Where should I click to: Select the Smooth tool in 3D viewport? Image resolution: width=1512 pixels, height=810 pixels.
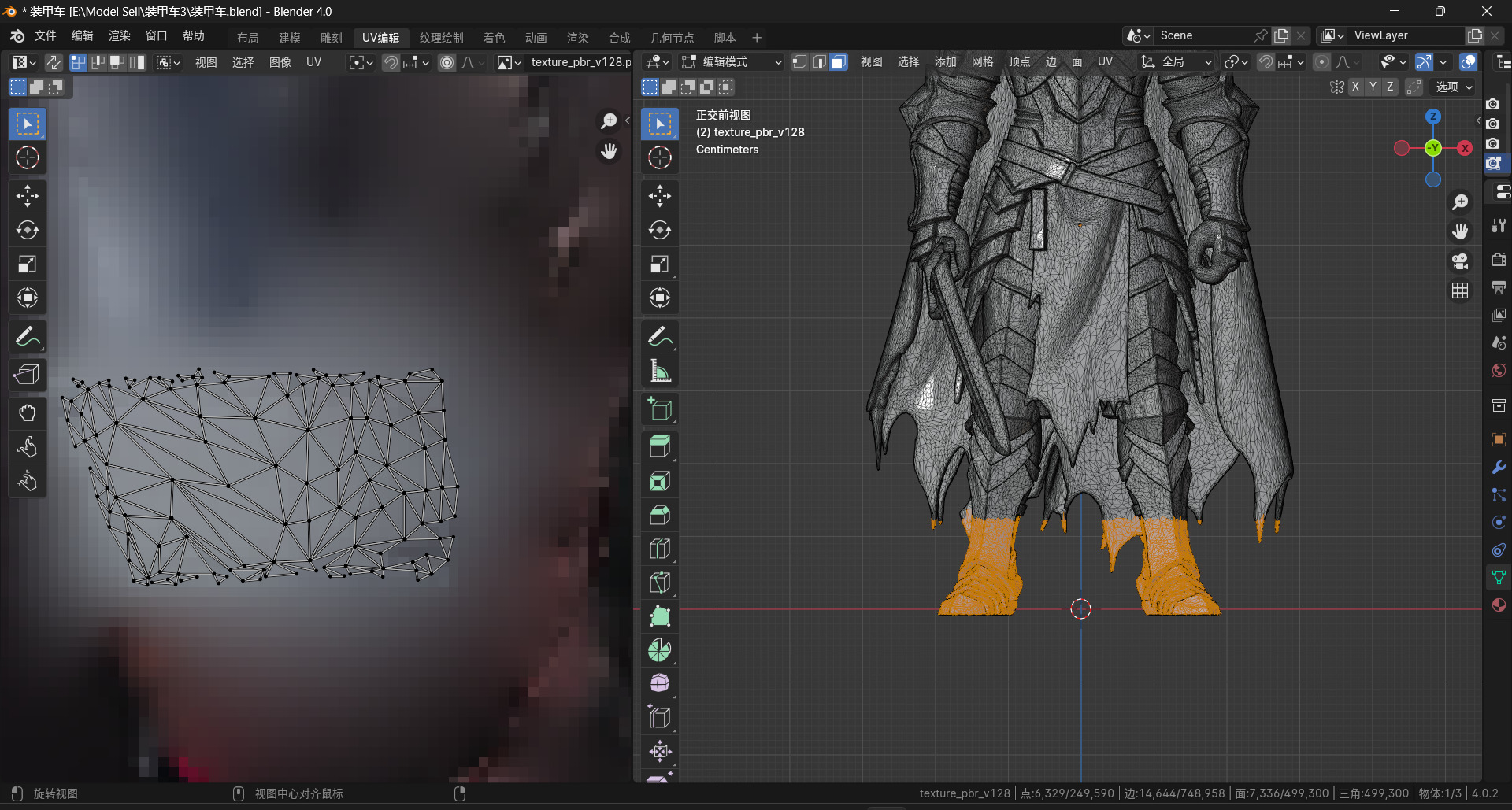click(660, 683)
